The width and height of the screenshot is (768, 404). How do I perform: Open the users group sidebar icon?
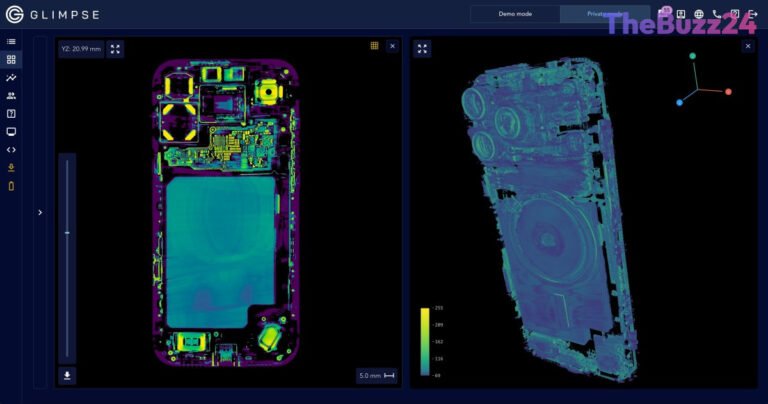tap(11, 96)
